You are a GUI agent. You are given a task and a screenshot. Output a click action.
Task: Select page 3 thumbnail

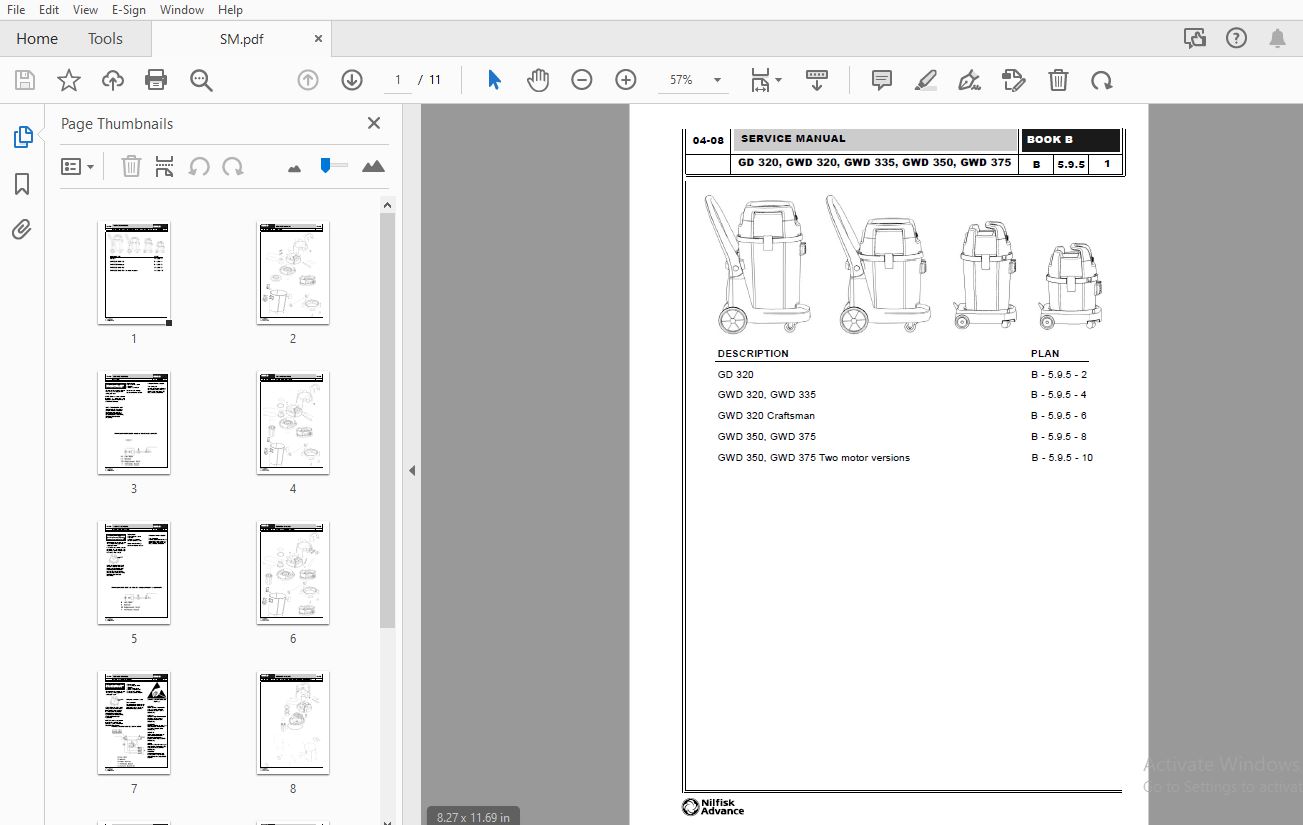134,423
